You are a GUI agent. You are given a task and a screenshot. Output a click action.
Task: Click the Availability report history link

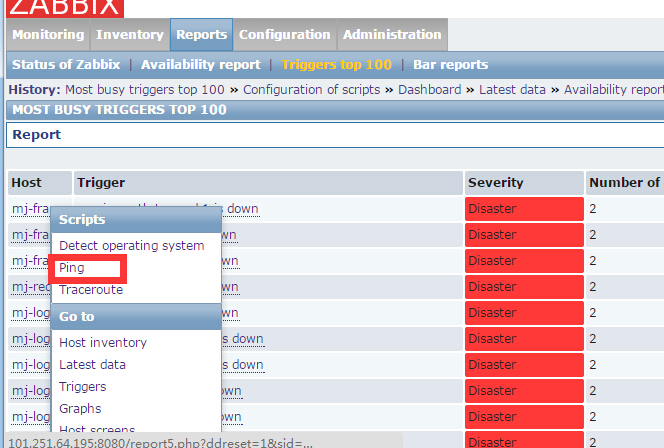[x=614, y=90]
